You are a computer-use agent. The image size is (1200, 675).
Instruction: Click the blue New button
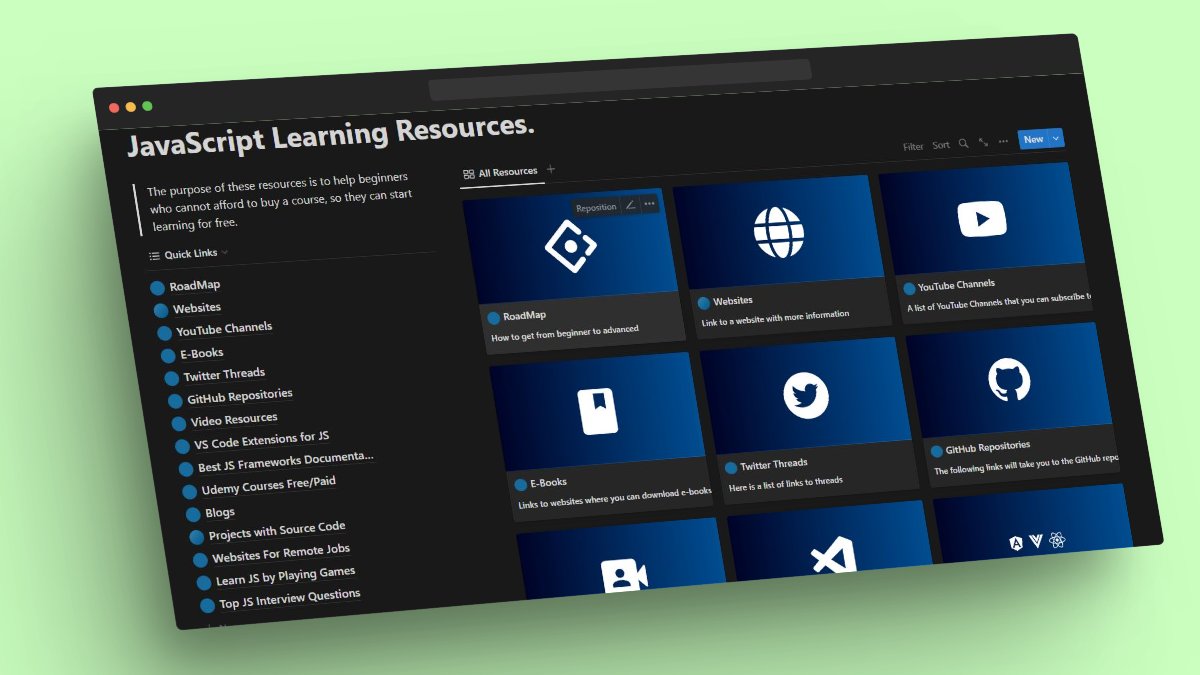(1034, 139)
